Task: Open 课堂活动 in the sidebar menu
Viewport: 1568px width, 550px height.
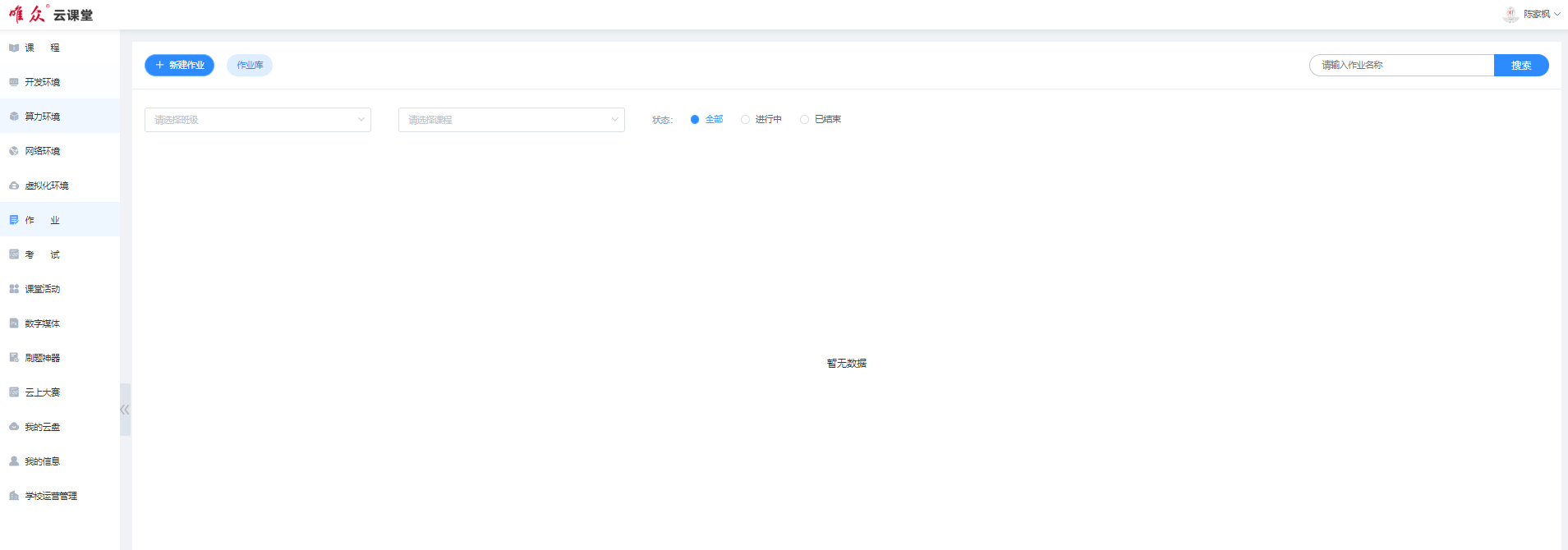Action: pyautogui.click(x=42, y=289)
